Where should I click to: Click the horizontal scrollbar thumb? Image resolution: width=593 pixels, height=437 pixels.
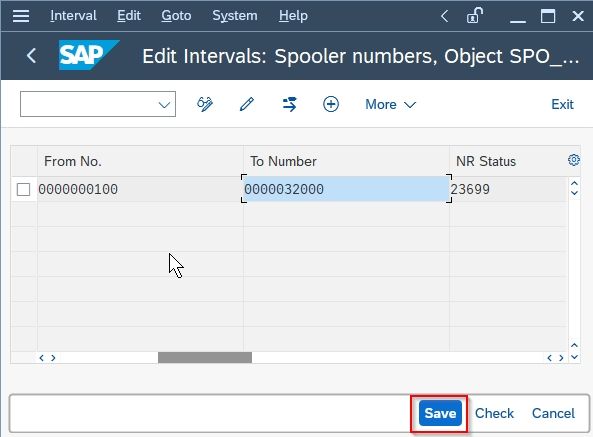(205, 358)
